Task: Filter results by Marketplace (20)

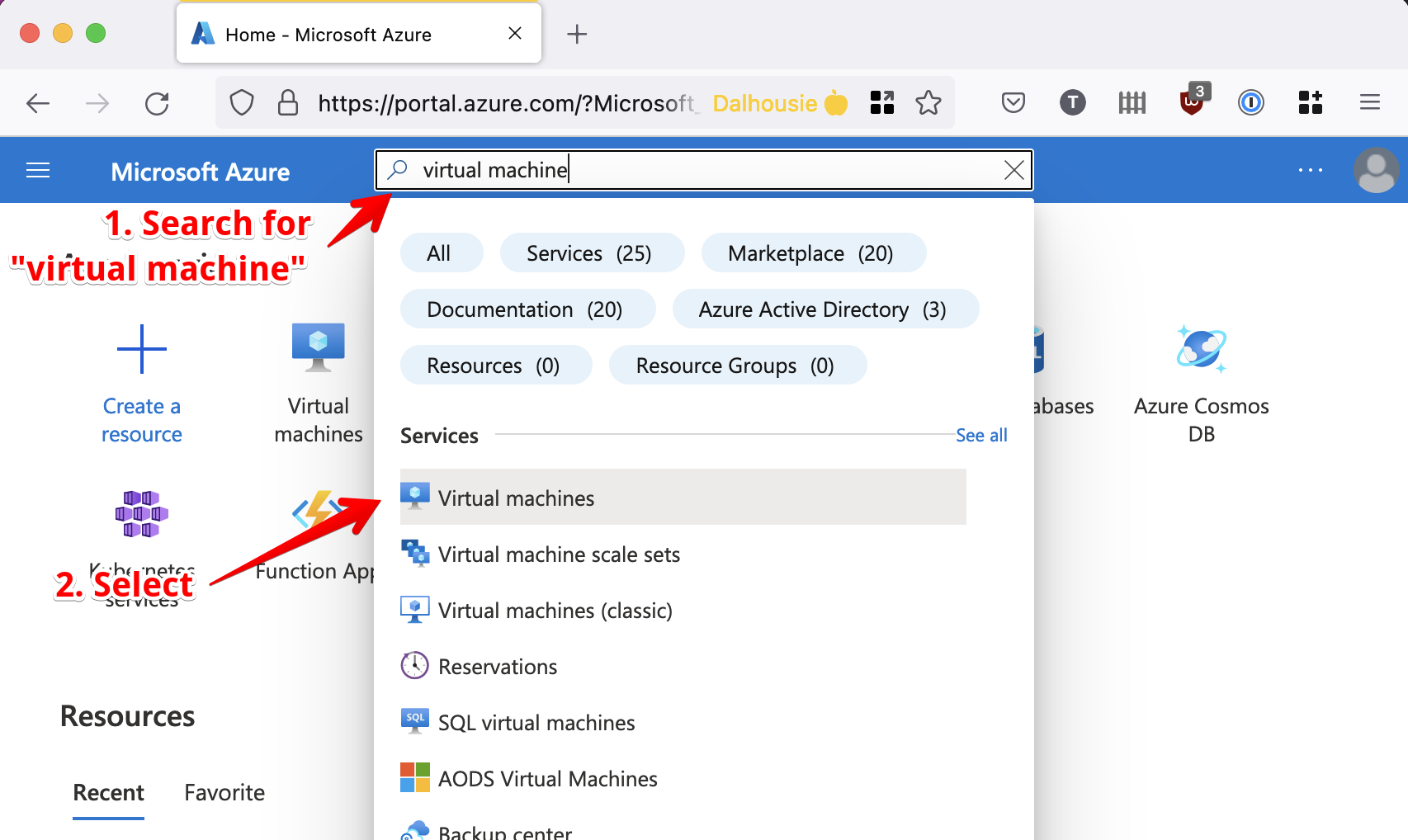Action: point(812,253)
